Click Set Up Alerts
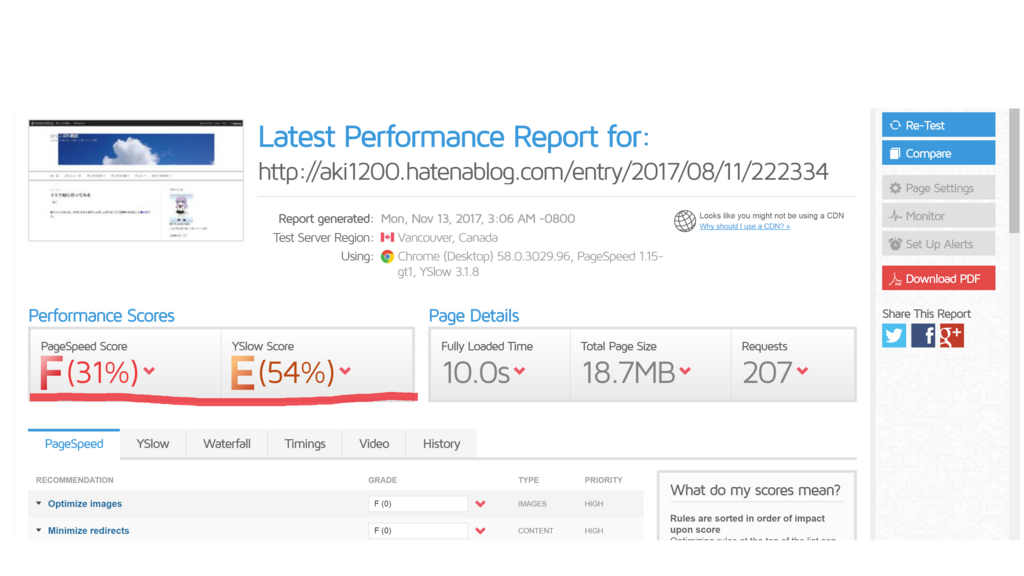1024x576 pixels. tap(938, 244)
